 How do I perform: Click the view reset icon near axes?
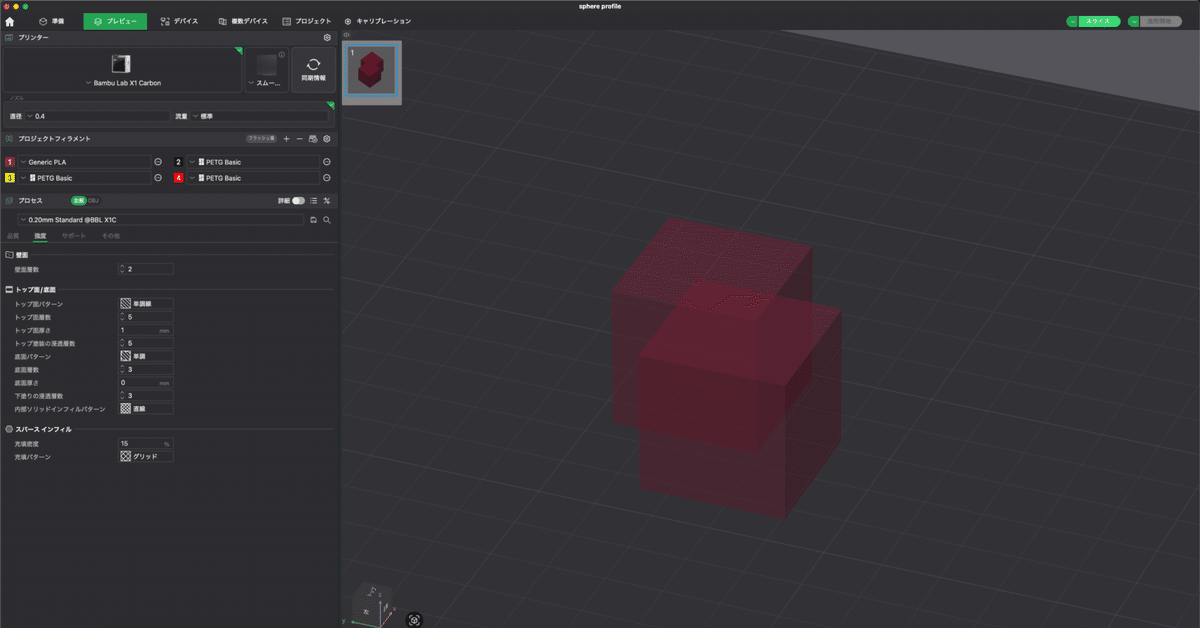(x=415, y=620)
